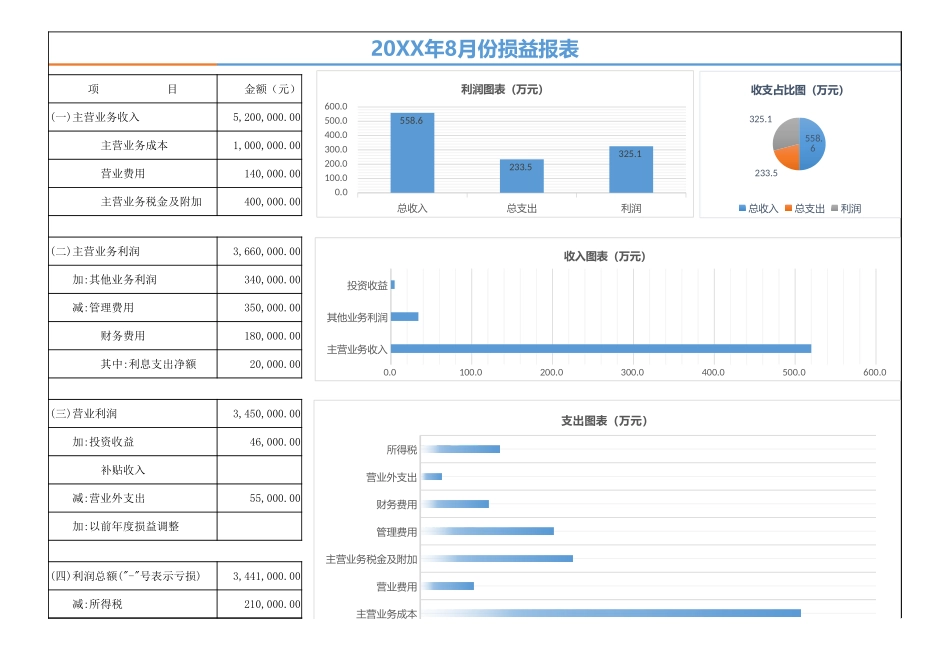The width and height of the screenshot is (950, 672).
Task: Click the 3,450,000.00 amount cell
Action: coord(259,413)
